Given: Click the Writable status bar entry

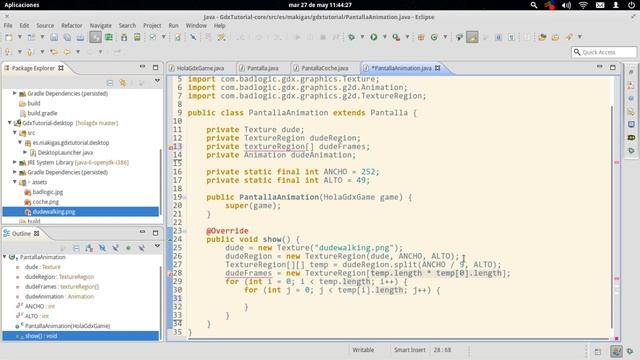Looking at the screenshot, I should click(x=363, y=350).
